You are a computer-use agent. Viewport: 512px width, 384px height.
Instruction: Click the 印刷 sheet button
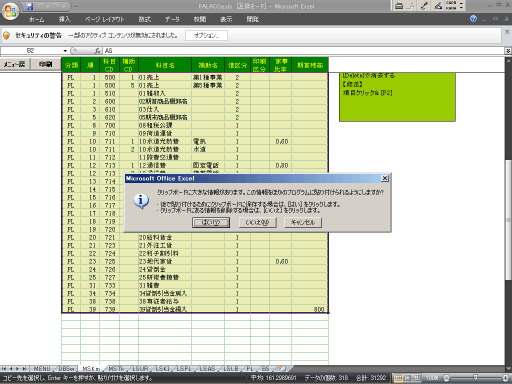point(45,64)
